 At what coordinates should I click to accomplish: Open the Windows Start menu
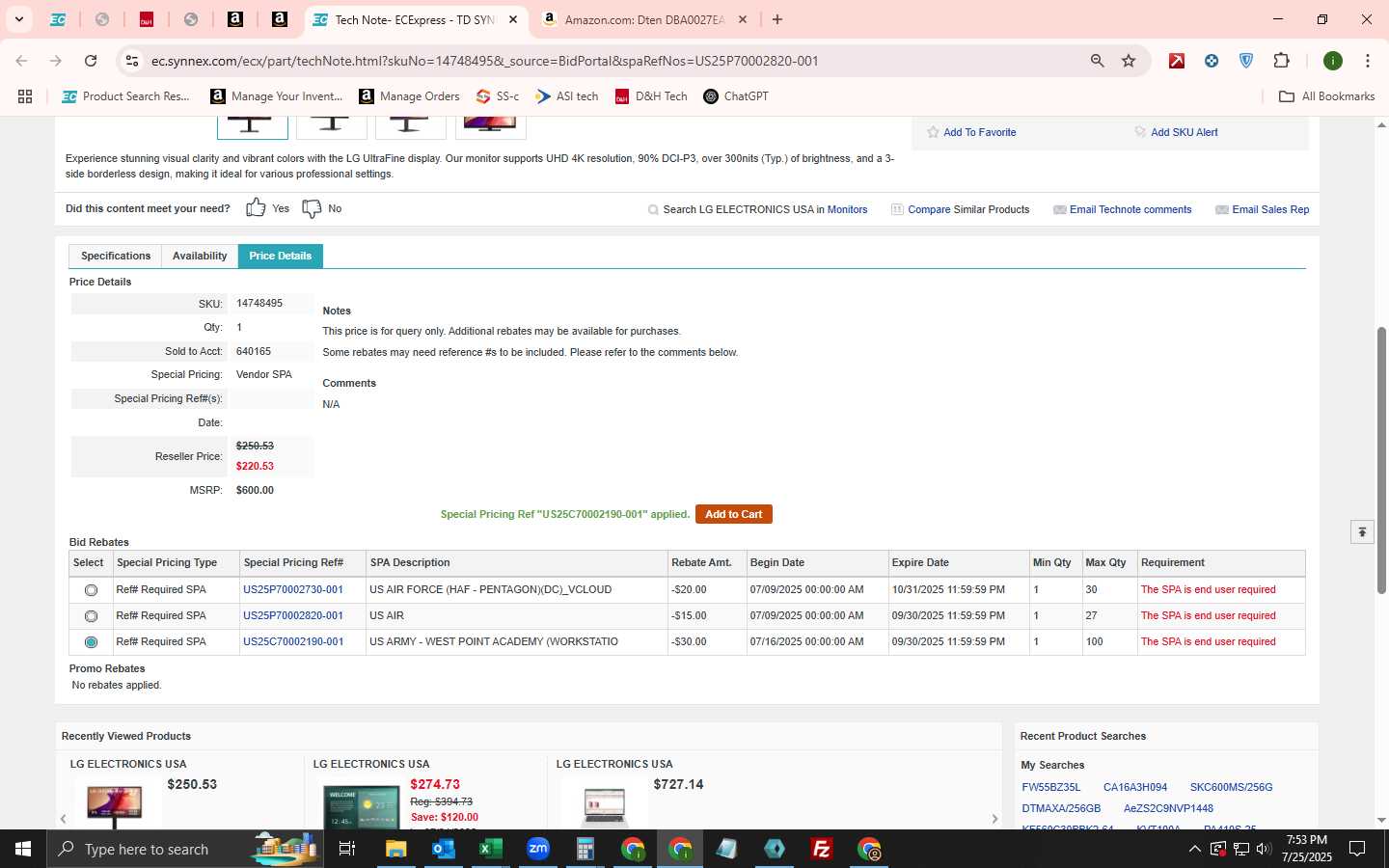point(23,849)
